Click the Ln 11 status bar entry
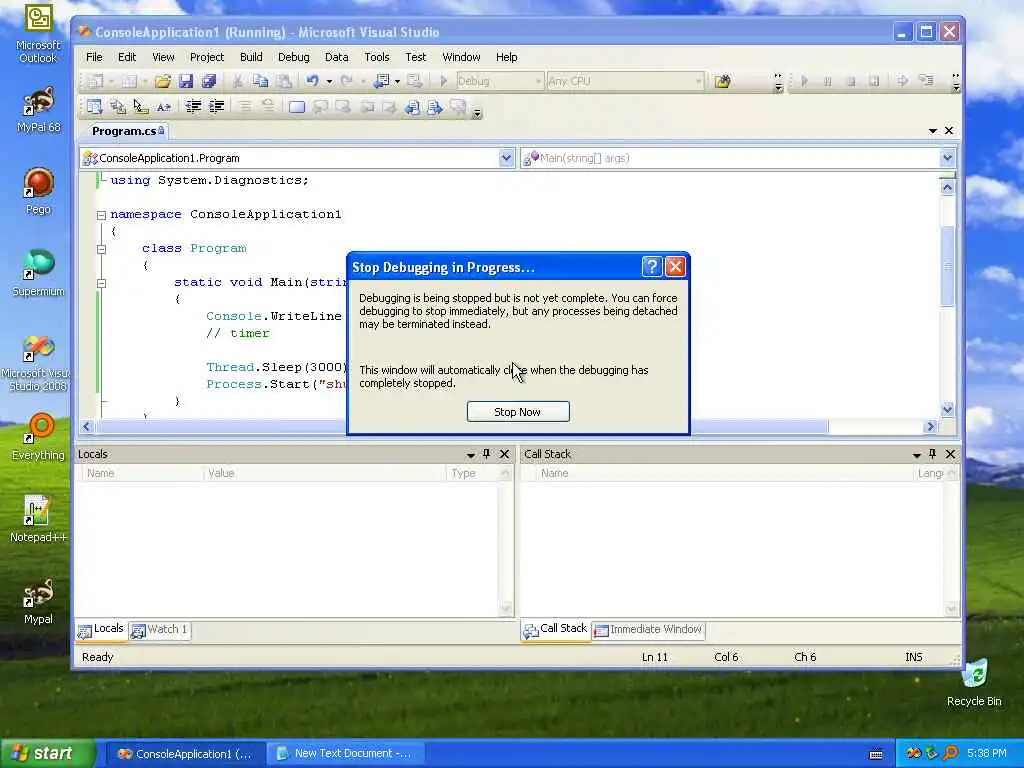Image resolution: width=1024 pixels, height=768 pixels. coord(655,657)
